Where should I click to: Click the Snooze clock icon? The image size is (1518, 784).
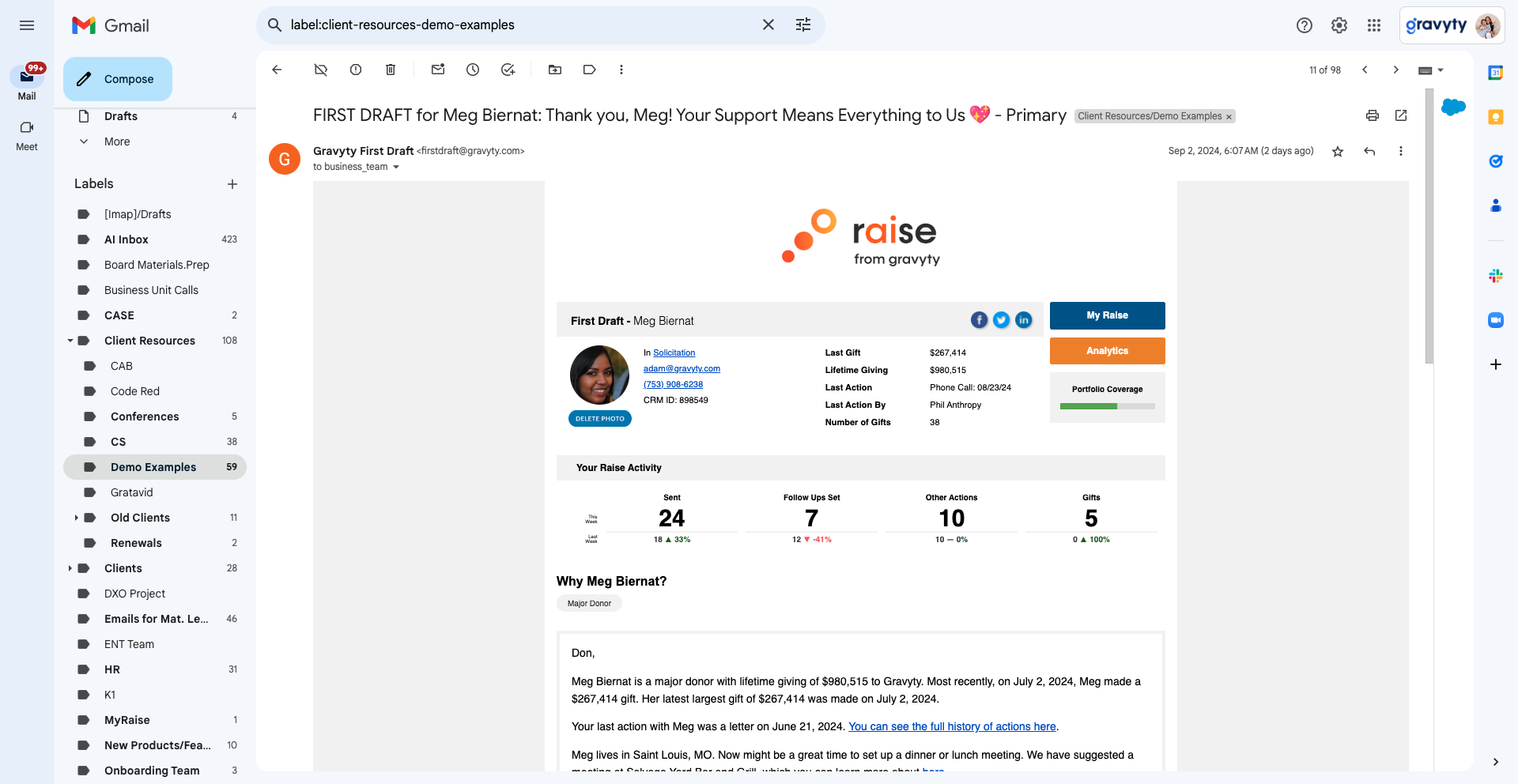point(473,70)
